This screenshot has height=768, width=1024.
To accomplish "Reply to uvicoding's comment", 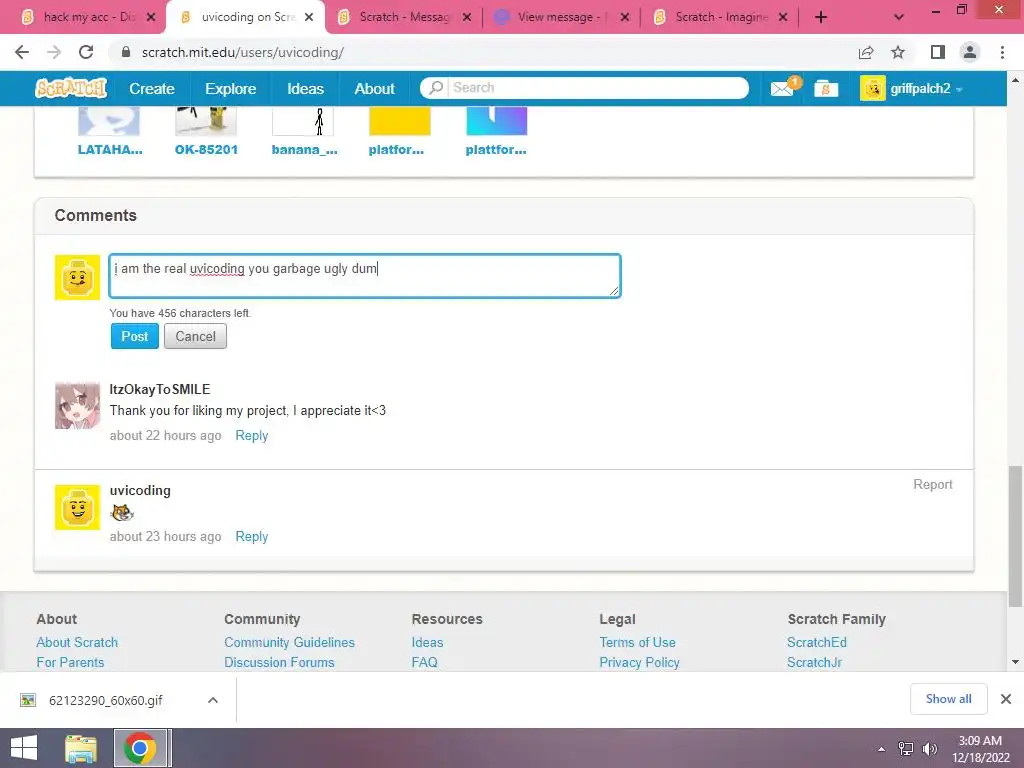I will tap(251, 537).
